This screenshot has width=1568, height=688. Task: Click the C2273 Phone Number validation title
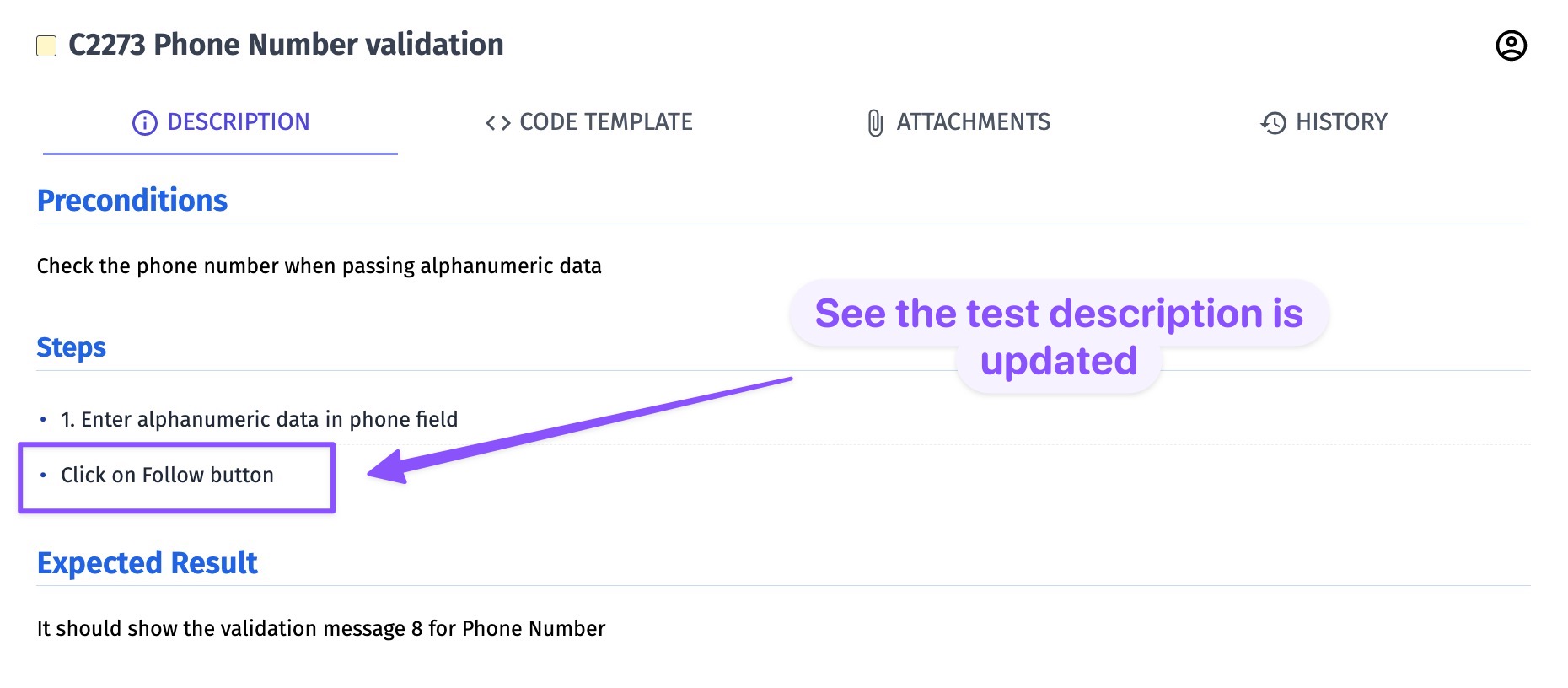point(286,45)
